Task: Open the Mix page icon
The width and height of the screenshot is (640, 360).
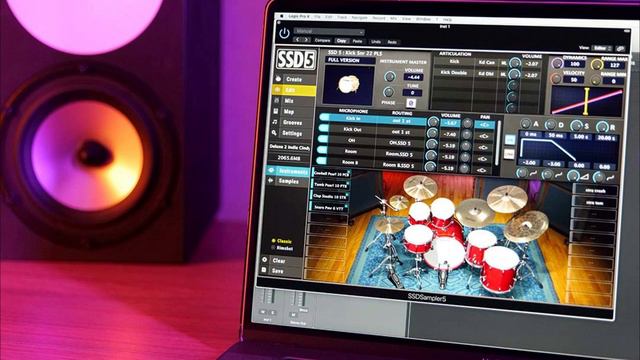Action: pyautogui.click(x=277, y=100)
